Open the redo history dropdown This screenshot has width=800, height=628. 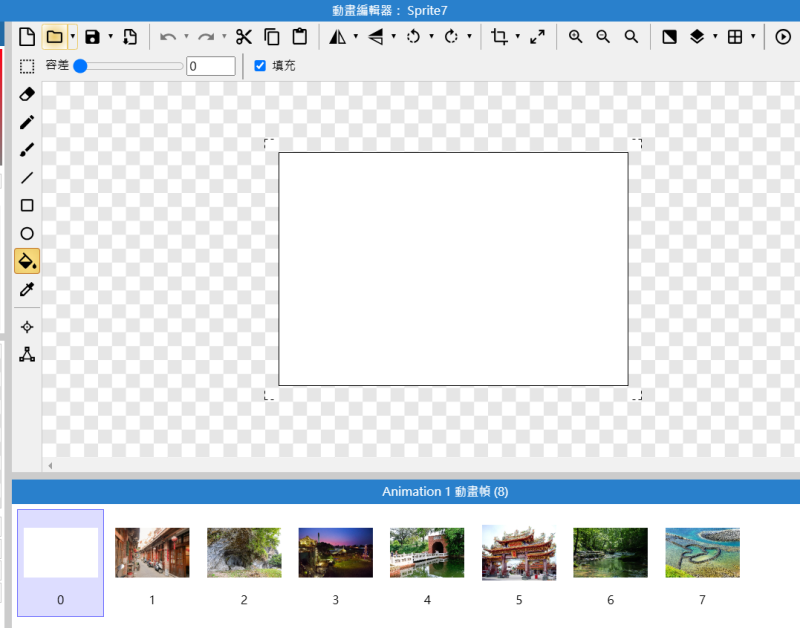(224, 37)
